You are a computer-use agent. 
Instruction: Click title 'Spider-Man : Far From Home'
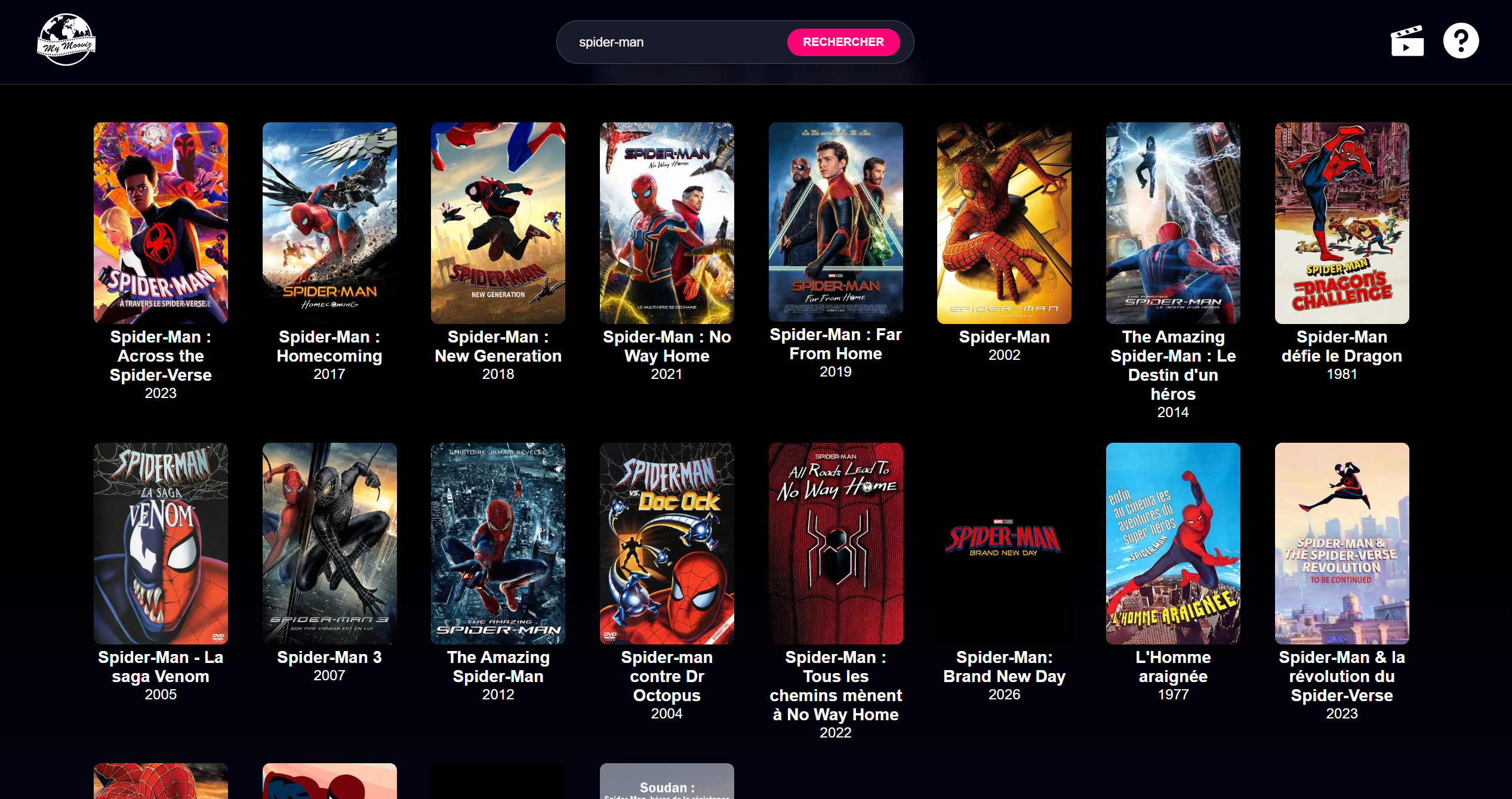tap(836, 344)
